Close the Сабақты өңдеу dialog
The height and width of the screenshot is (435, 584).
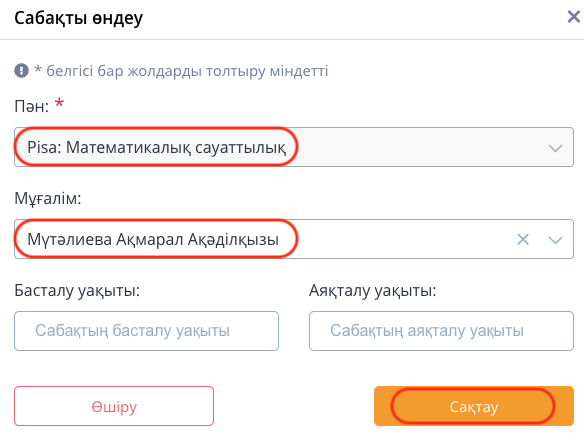point(574,17)
